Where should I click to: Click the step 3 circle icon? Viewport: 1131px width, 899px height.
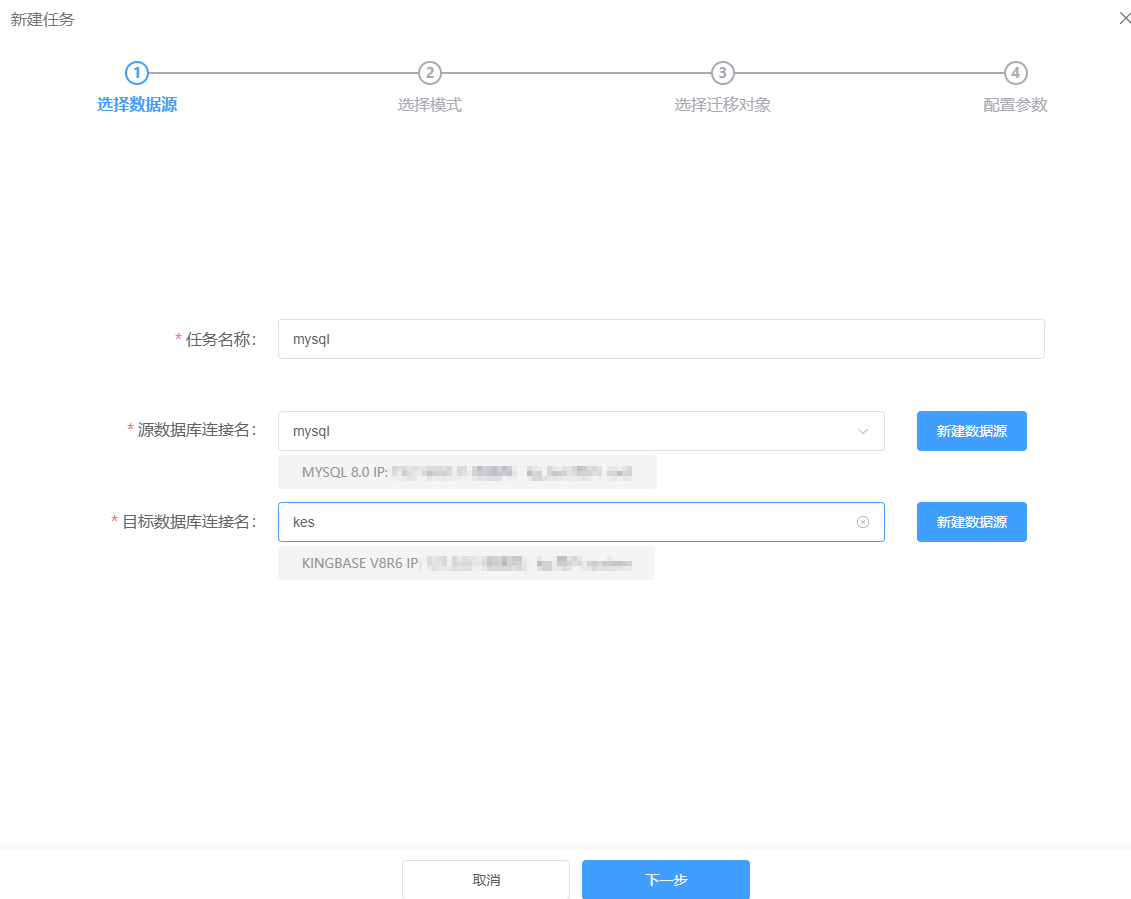coord(722,73)
